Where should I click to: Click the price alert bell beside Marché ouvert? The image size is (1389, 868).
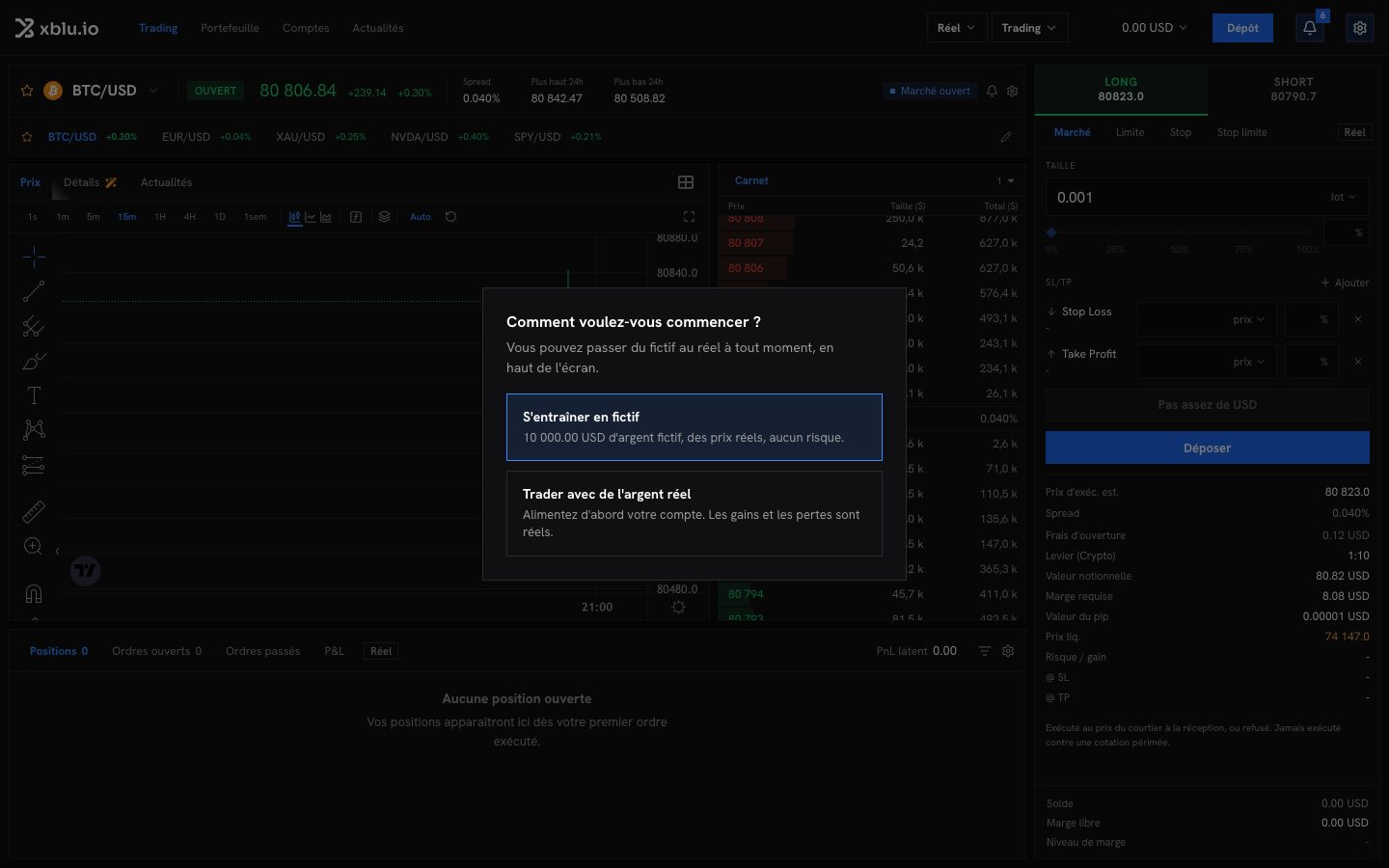(x=992, y=91)
